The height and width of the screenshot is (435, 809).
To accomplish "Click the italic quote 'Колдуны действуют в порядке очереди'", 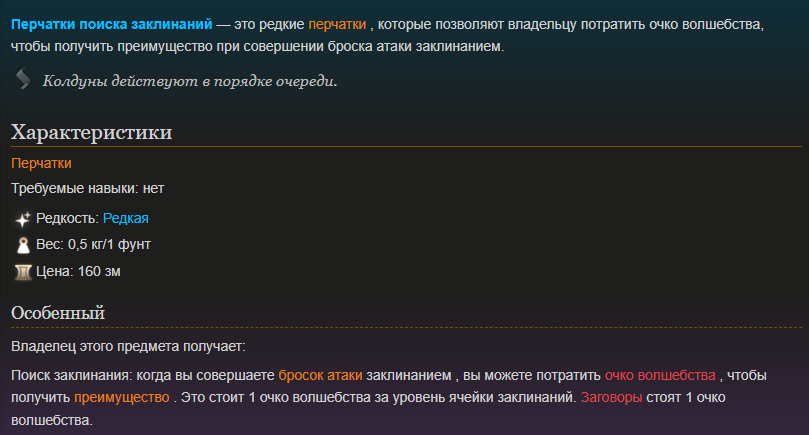I will coord(190,81).
